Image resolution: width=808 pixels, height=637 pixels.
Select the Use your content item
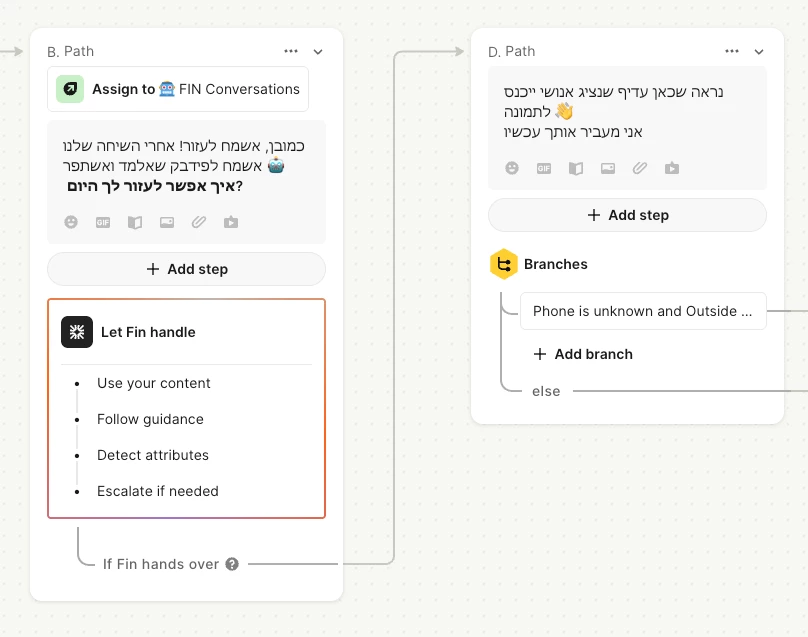pyautogui.click(x=154, y=383)
